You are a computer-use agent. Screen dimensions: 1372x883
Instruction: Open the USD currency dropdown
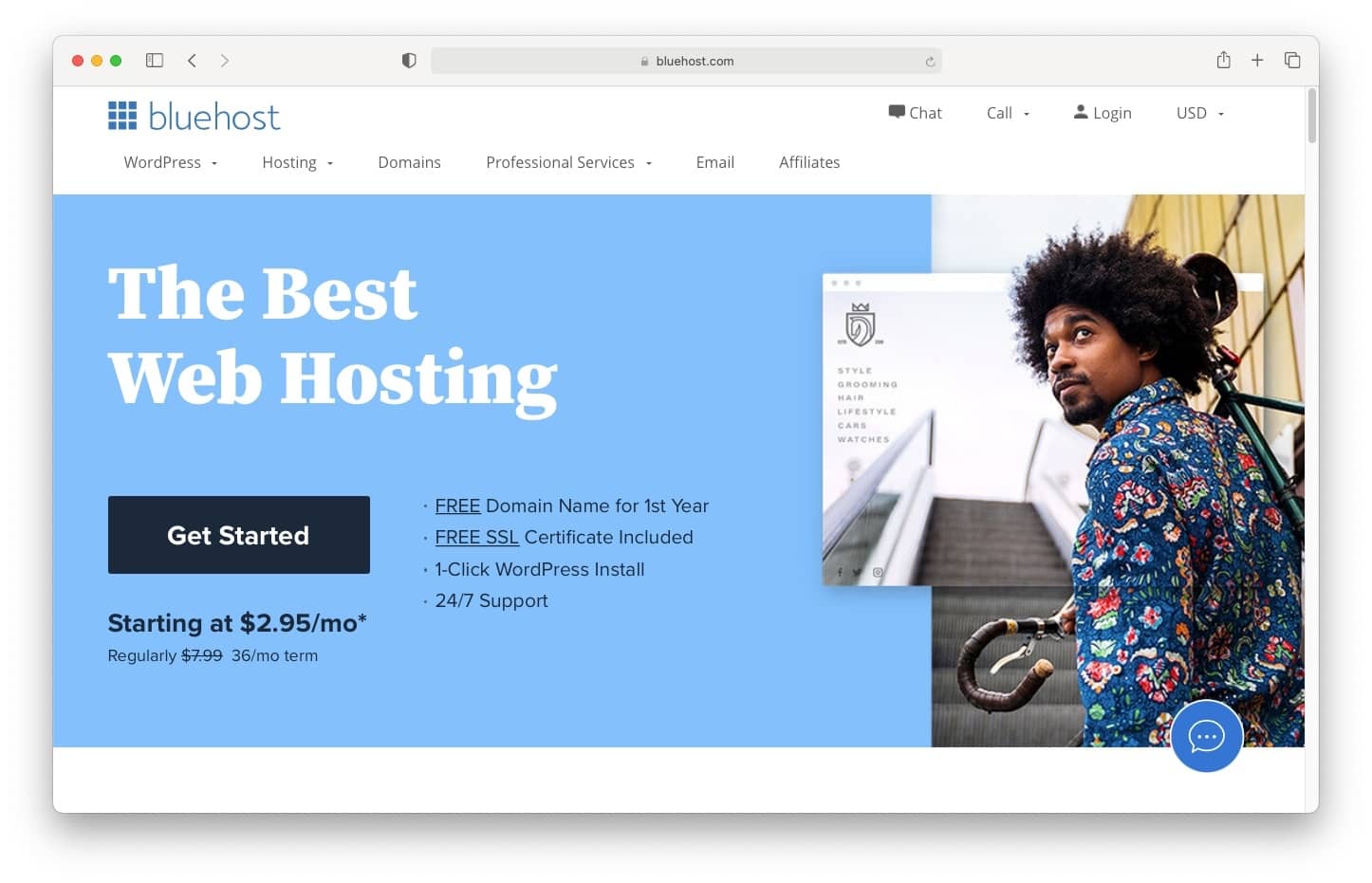tap(1200, 113)
